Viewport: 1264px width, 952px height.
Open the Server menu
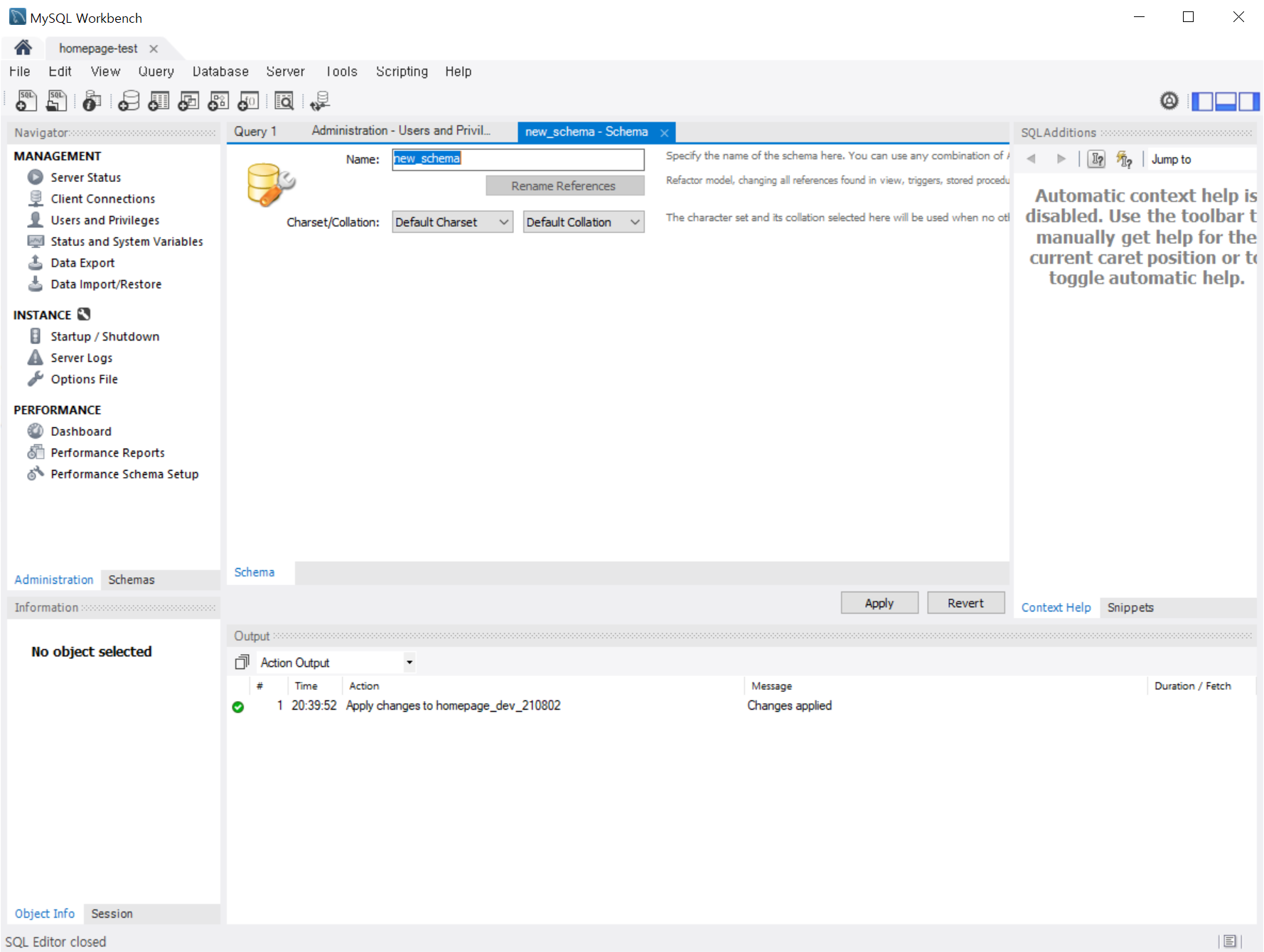point(285,71)
